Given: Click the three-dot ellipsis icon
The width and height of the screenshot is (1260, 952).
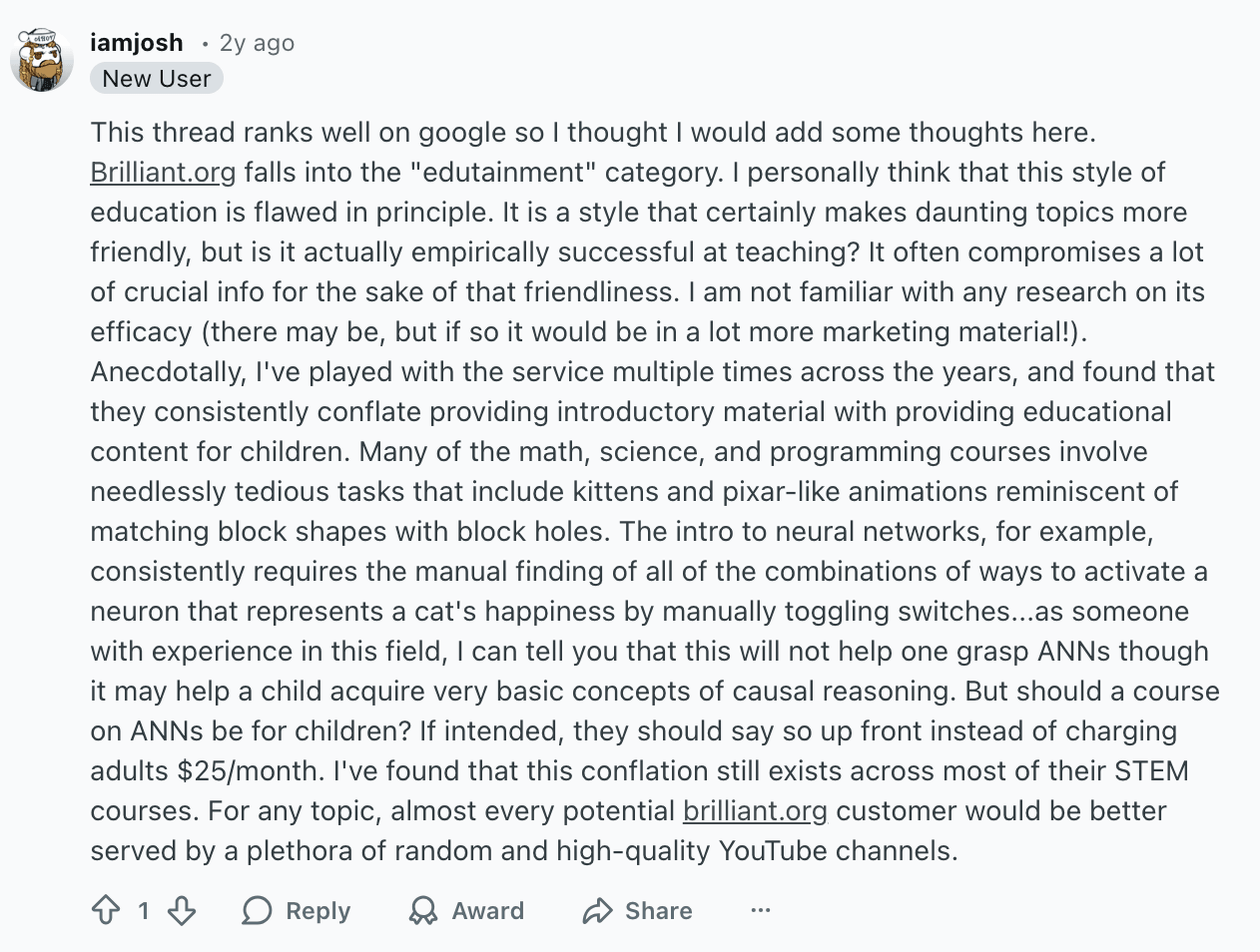Looking at the screenshot, I should pos(761,910).
